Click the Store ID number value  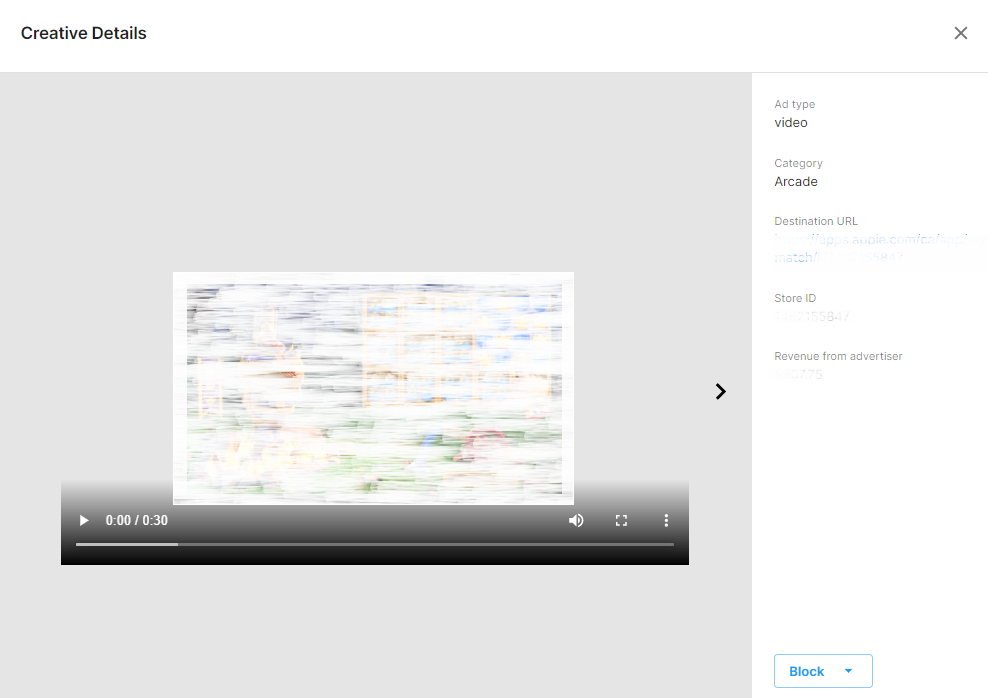click(x=812, y=317)
